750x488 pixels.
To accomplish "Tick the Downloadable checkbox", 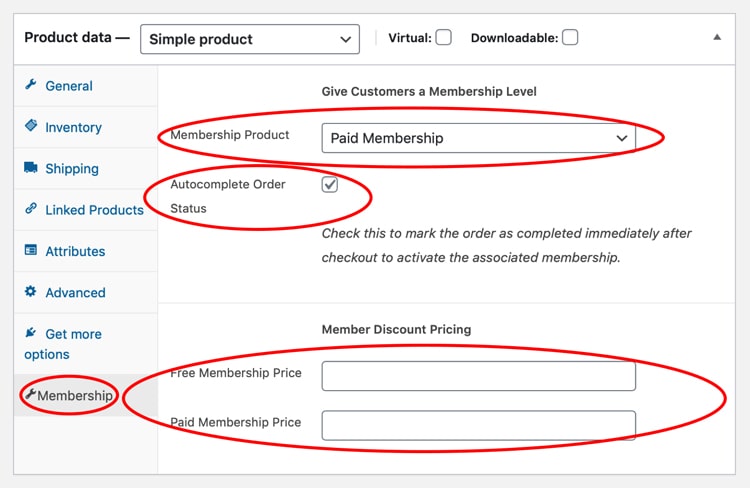I will (570, 37).
